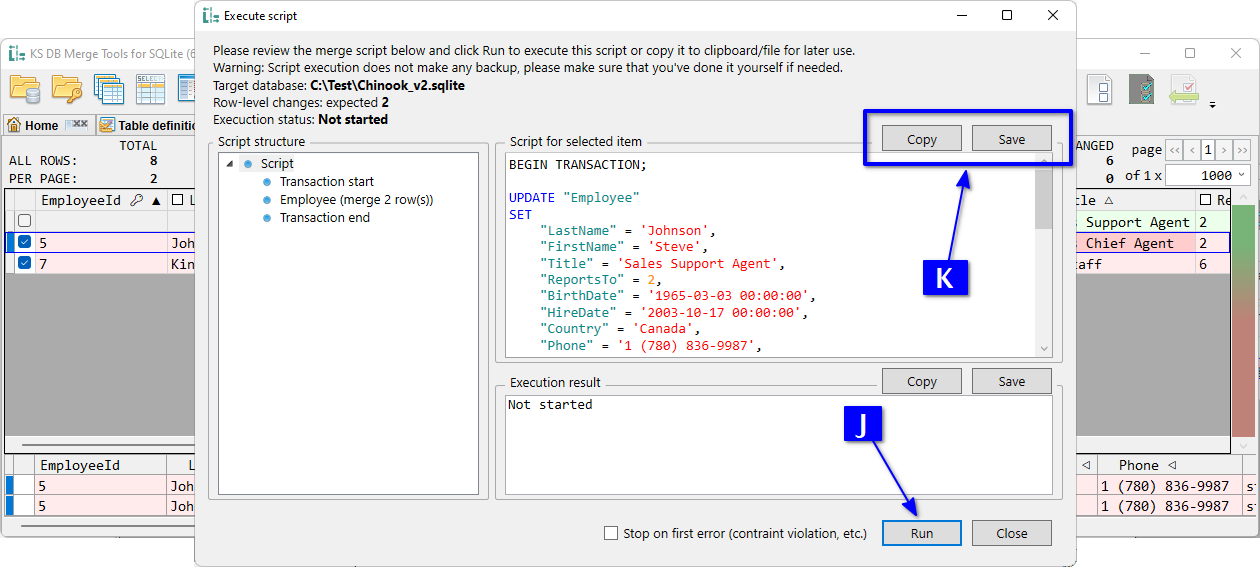Image resolution: width=1260 pixels, height=567 pixels.
Task: Toggle the checkbox in L column header
Action: coord(178,200)
